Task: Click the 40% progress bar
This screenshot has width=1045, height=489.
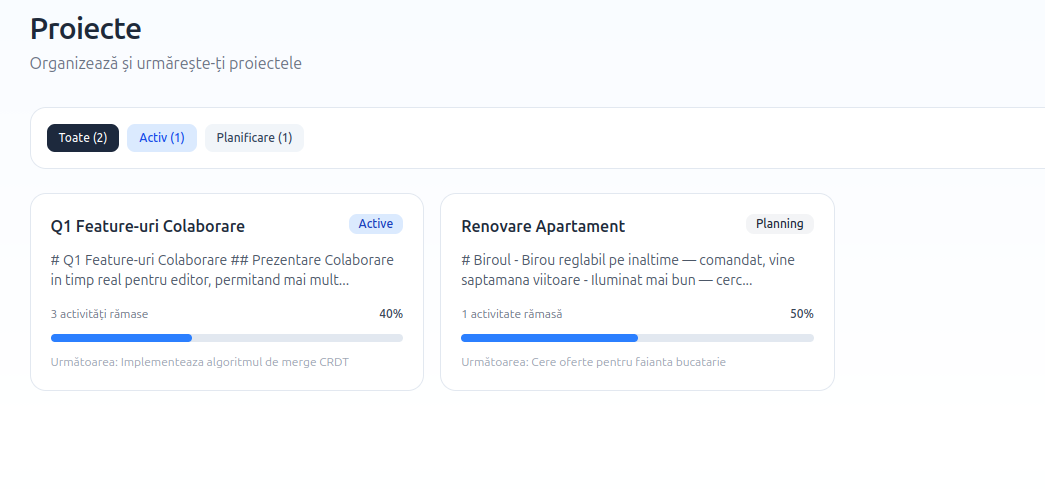Action: pos(227,338)
